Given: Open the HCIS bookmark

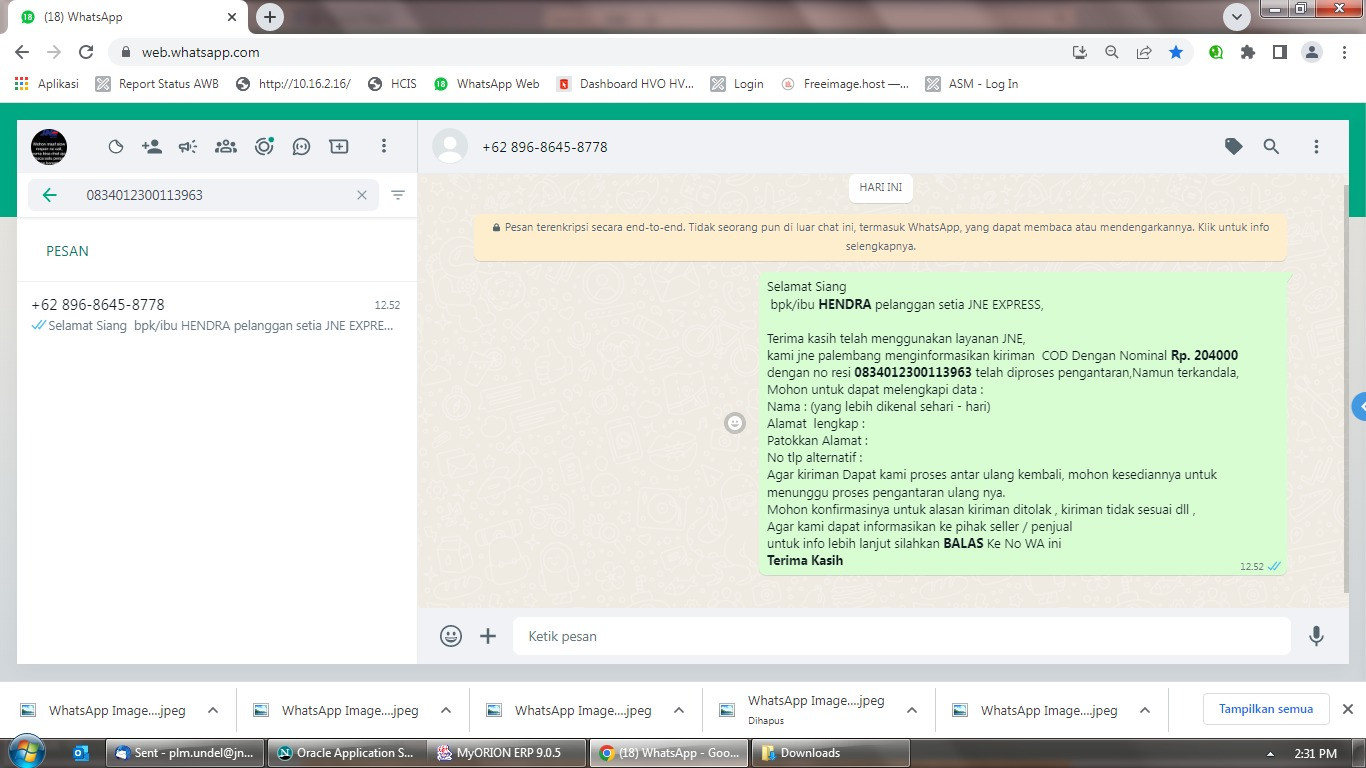Looking at the screenshot, I should click(392, 84).
